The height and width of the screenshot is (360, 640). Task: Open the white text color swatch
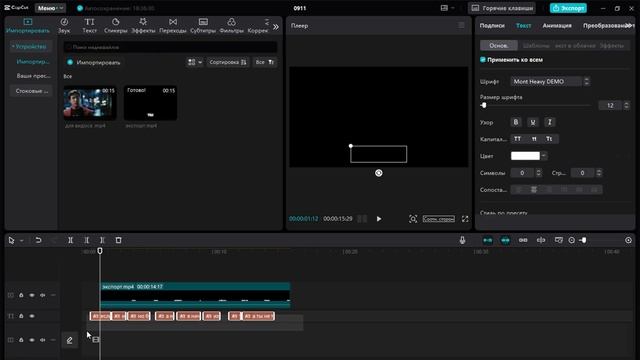tap(525, 156)
